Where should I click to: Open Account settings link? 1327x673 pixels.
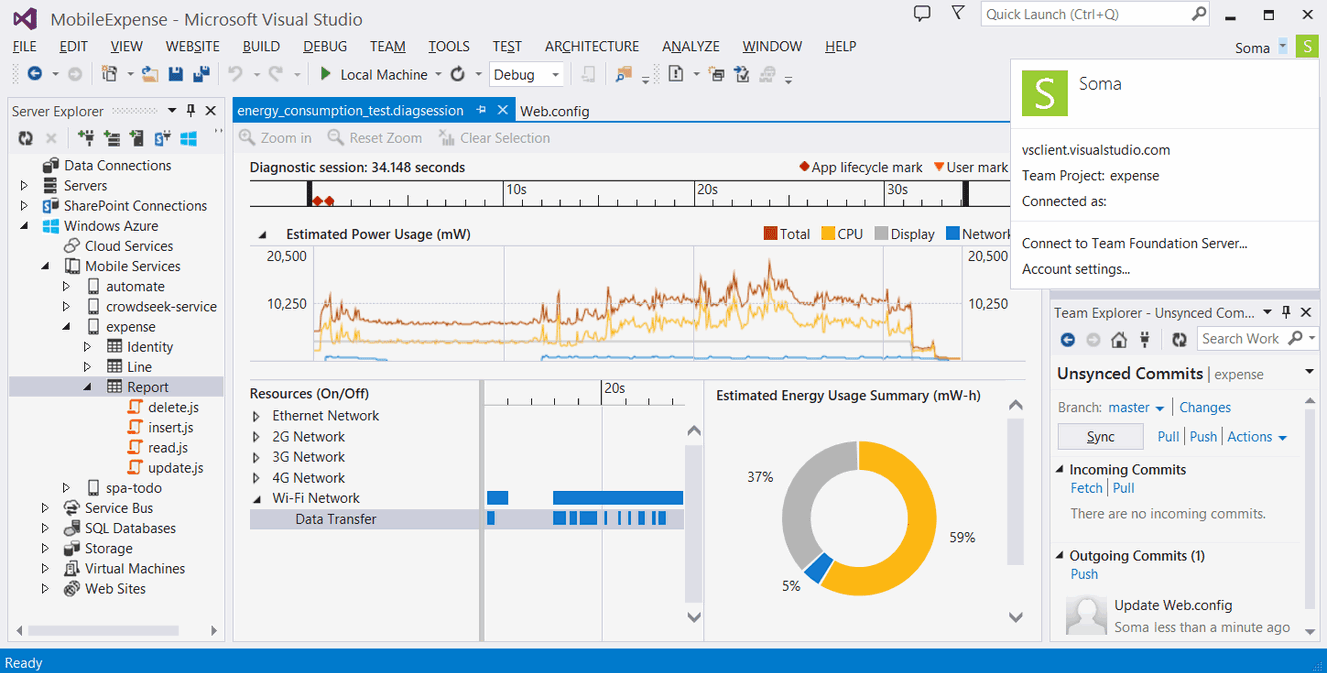(x=1076, y=269)
